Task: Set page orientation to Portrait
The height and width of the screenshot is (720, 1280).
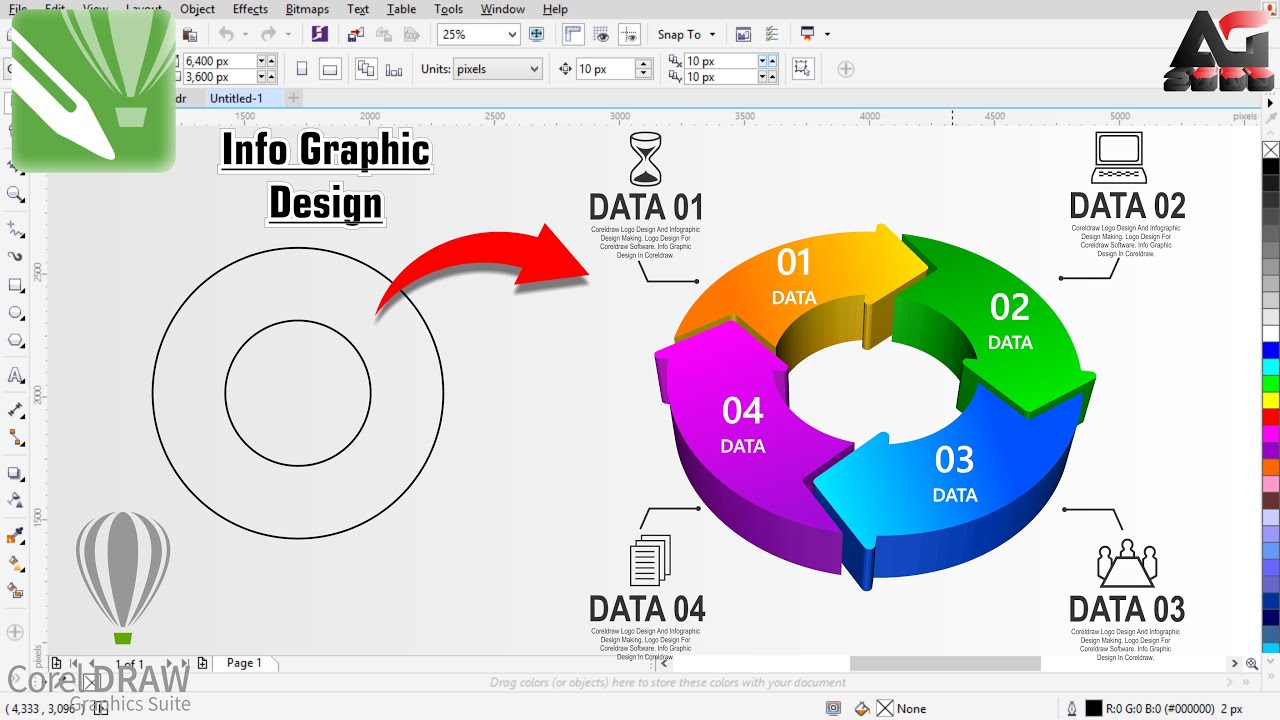Action: (302, 69)
